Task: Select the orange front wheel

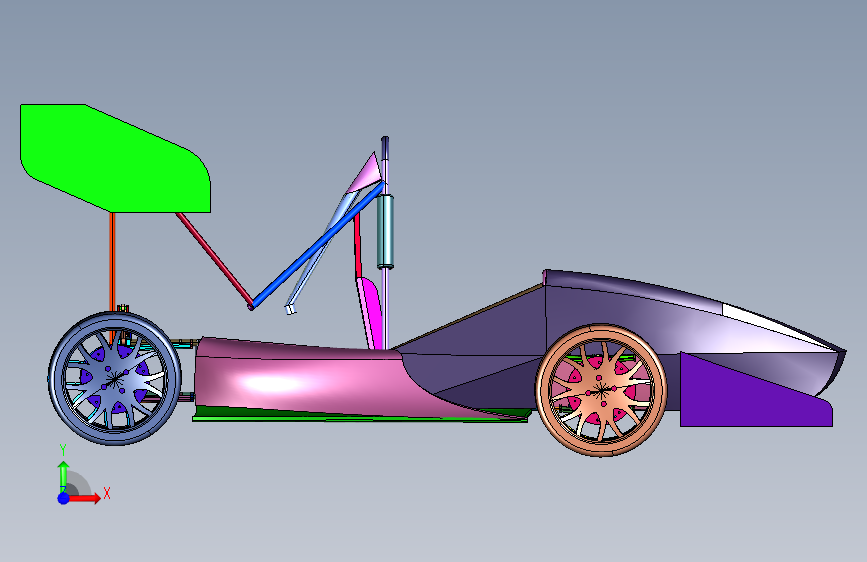Action: click(601, 391)
